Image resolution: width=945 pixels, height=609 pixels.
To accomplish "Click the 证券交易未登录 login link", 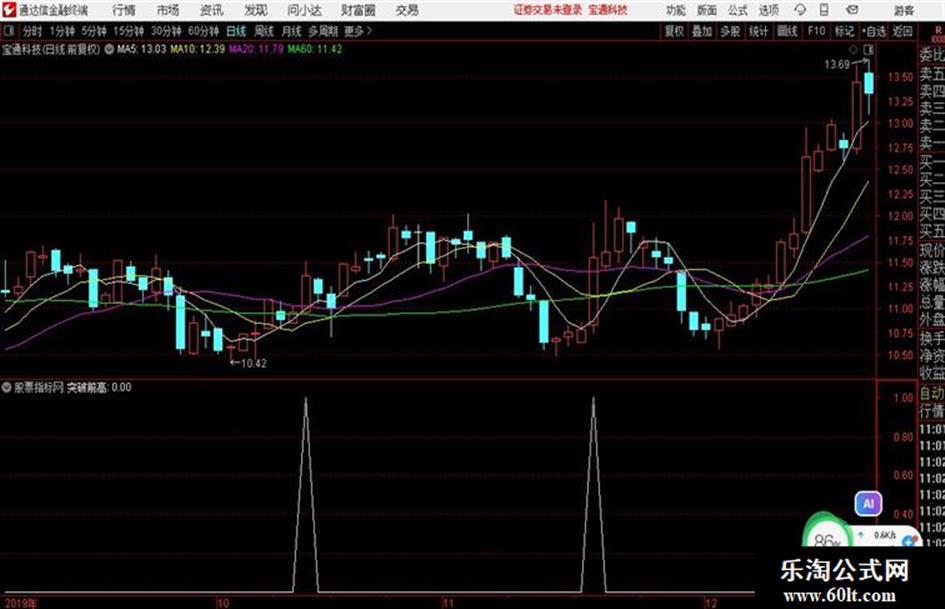I will tap(548, 10).
